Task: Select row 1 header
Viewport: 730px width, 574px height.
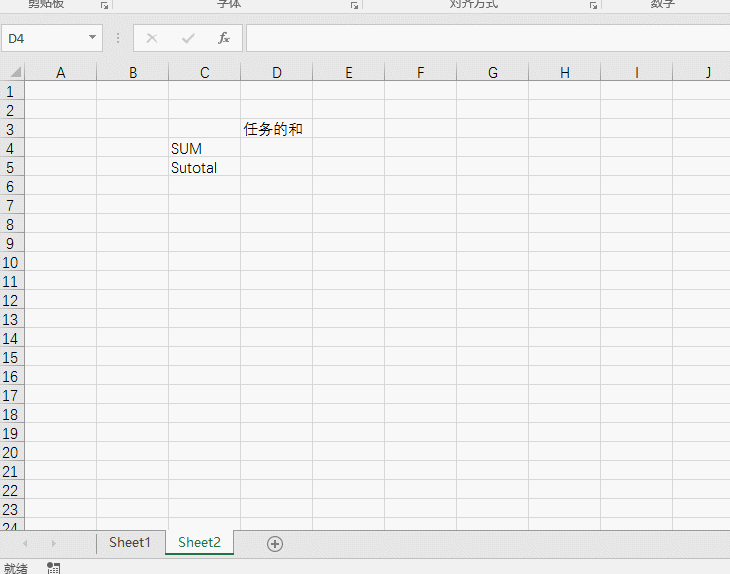Action: pyautogui.click(x=12, y=91)
